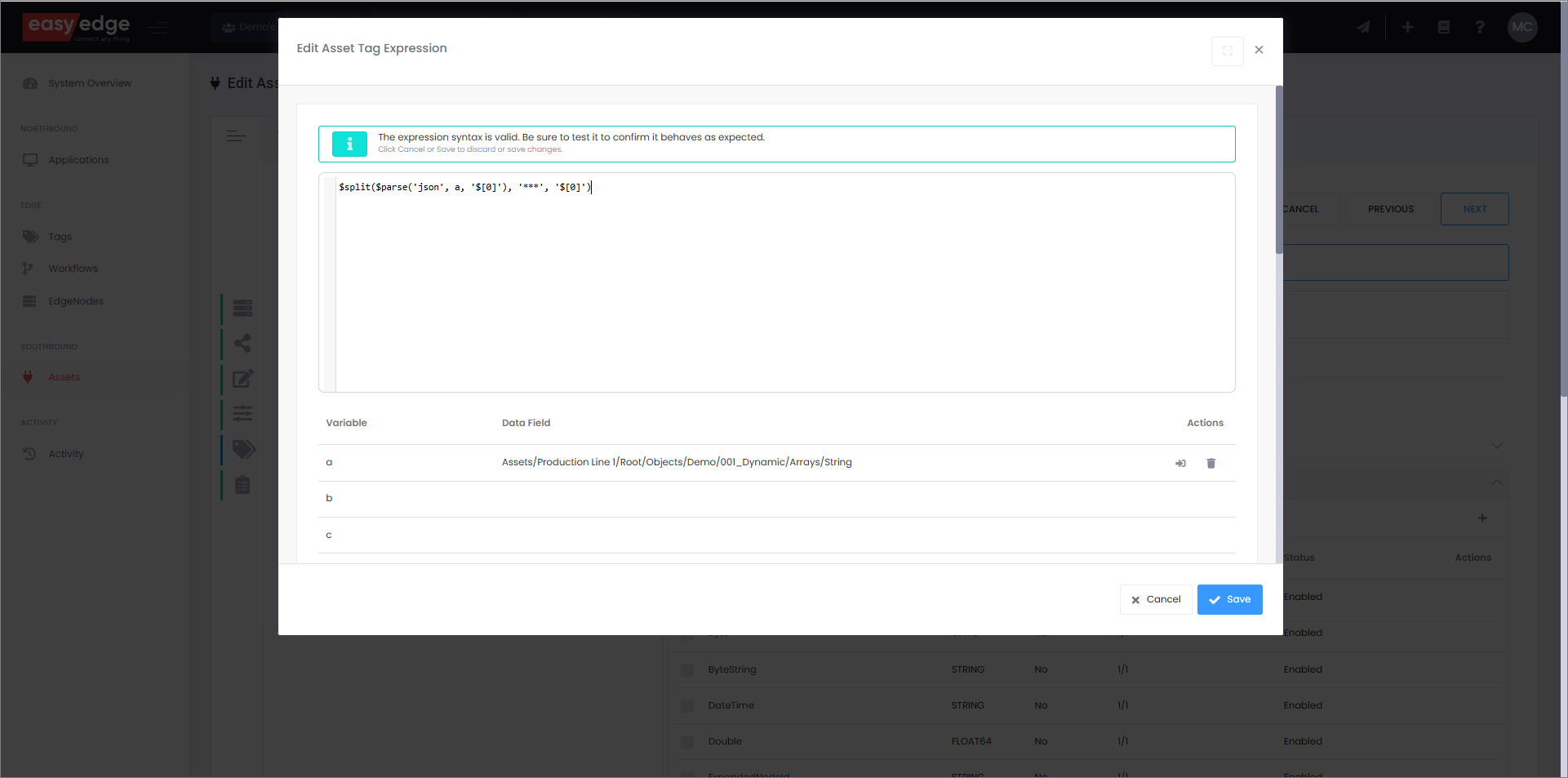This screenshot has height=778, width=1568.
Task: Open the MC user avatar menu
Action: pyautogui.click(x=1521, y=27)
